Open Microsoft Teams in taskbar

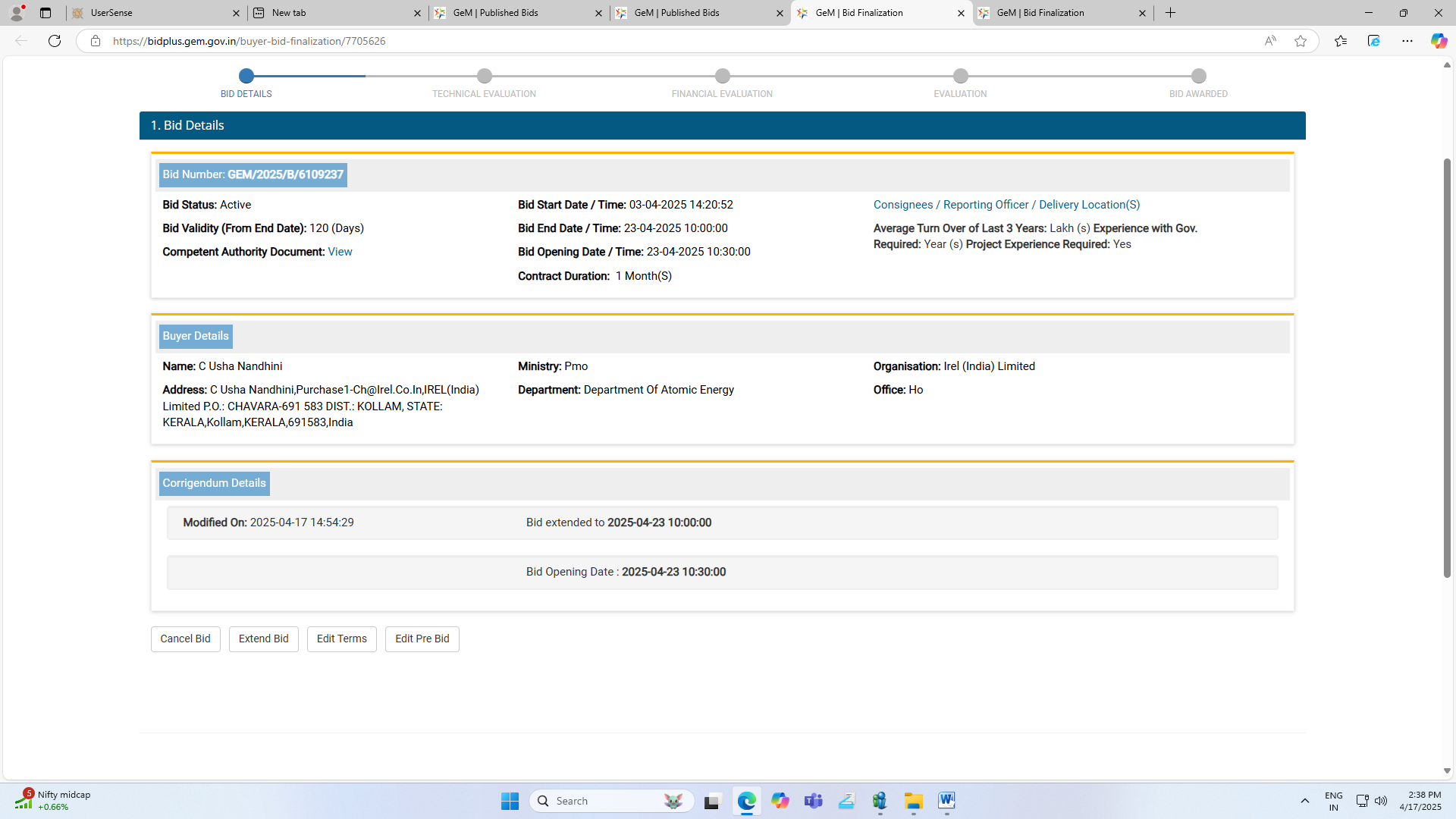pyautogui.click(x=814, y=801)
